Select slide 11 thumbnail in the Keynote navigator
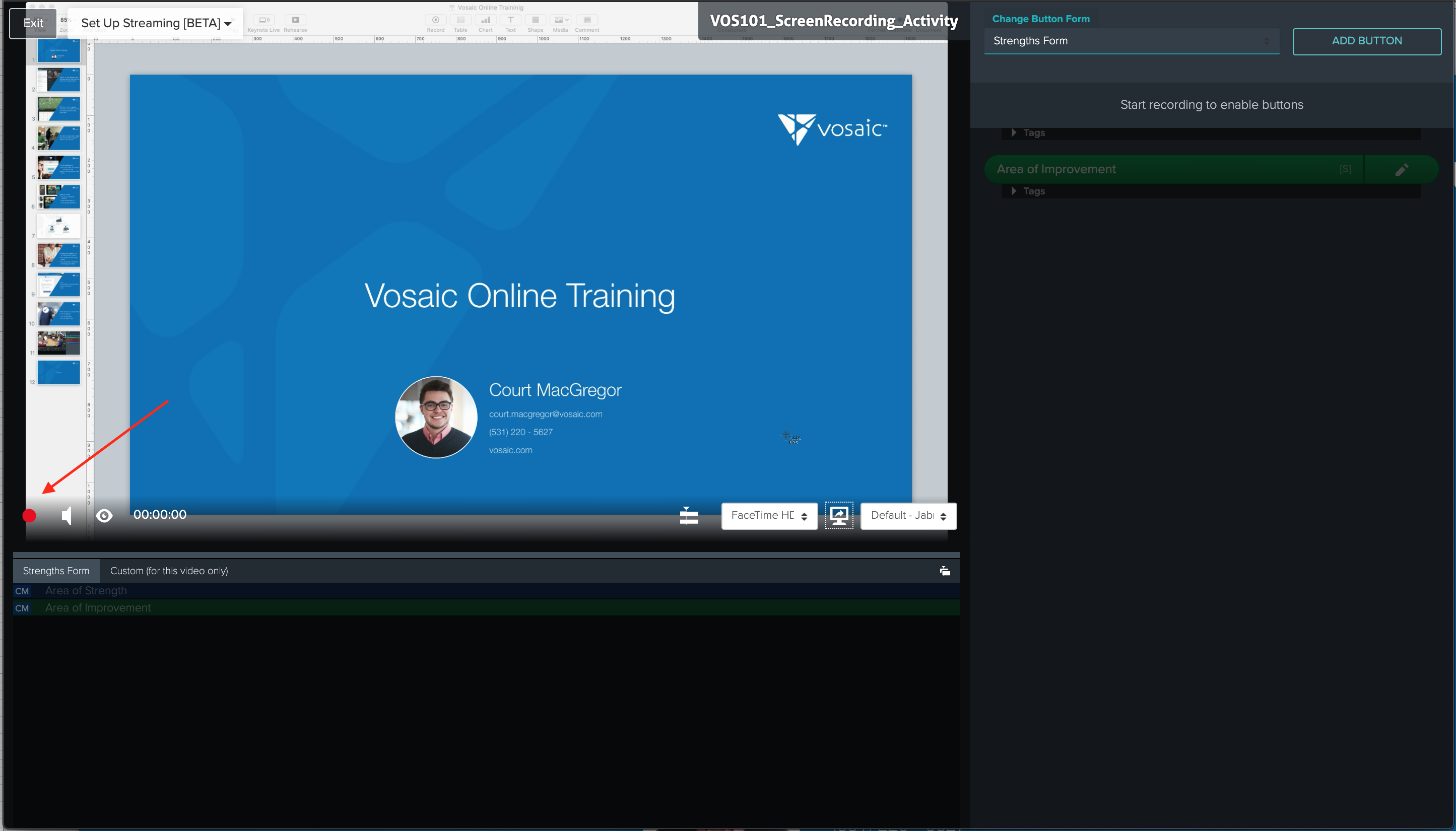 coord(59,343)
